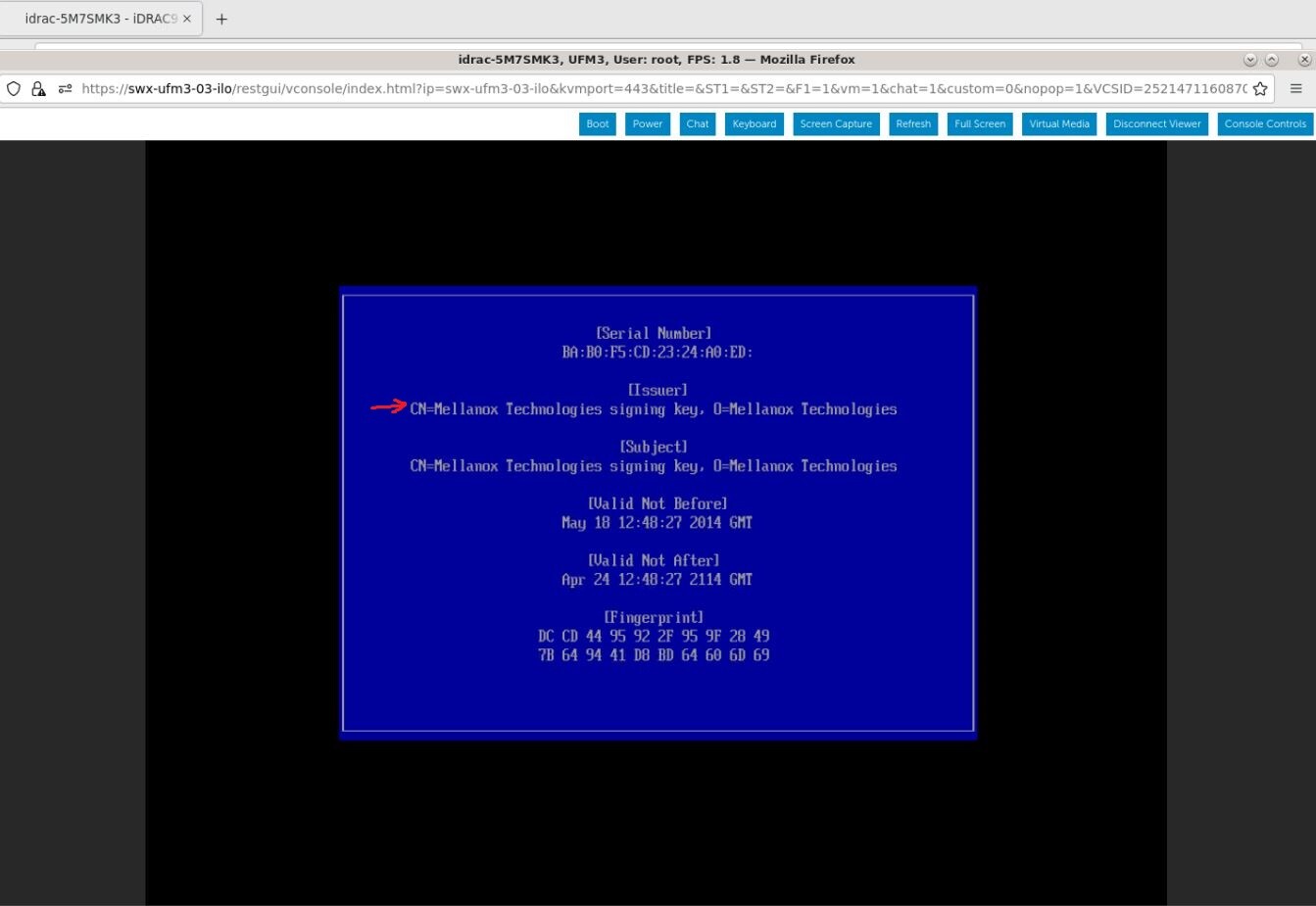This screenshot has height=906, width=1316.
Task: Click Disconnect Viewer to end session
Action: click(1156, 123)
